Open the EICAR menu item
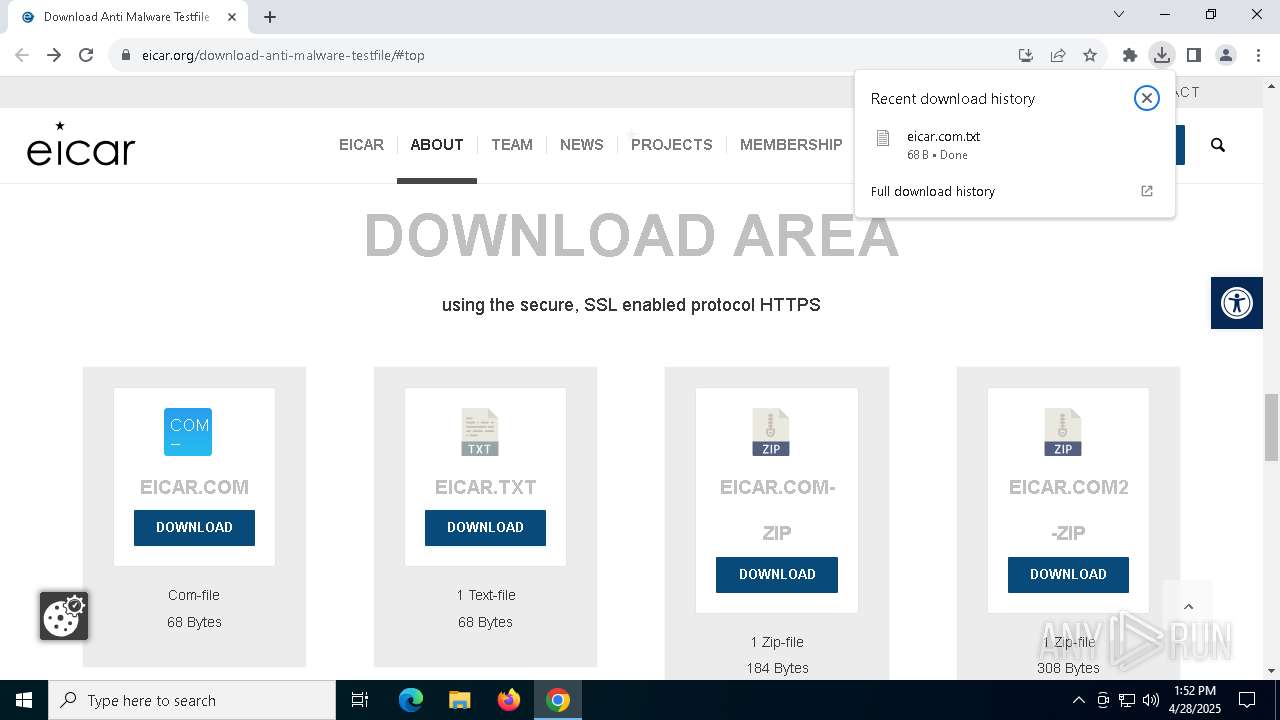The width and height of the screenshot is (1280, 720). 361,145
